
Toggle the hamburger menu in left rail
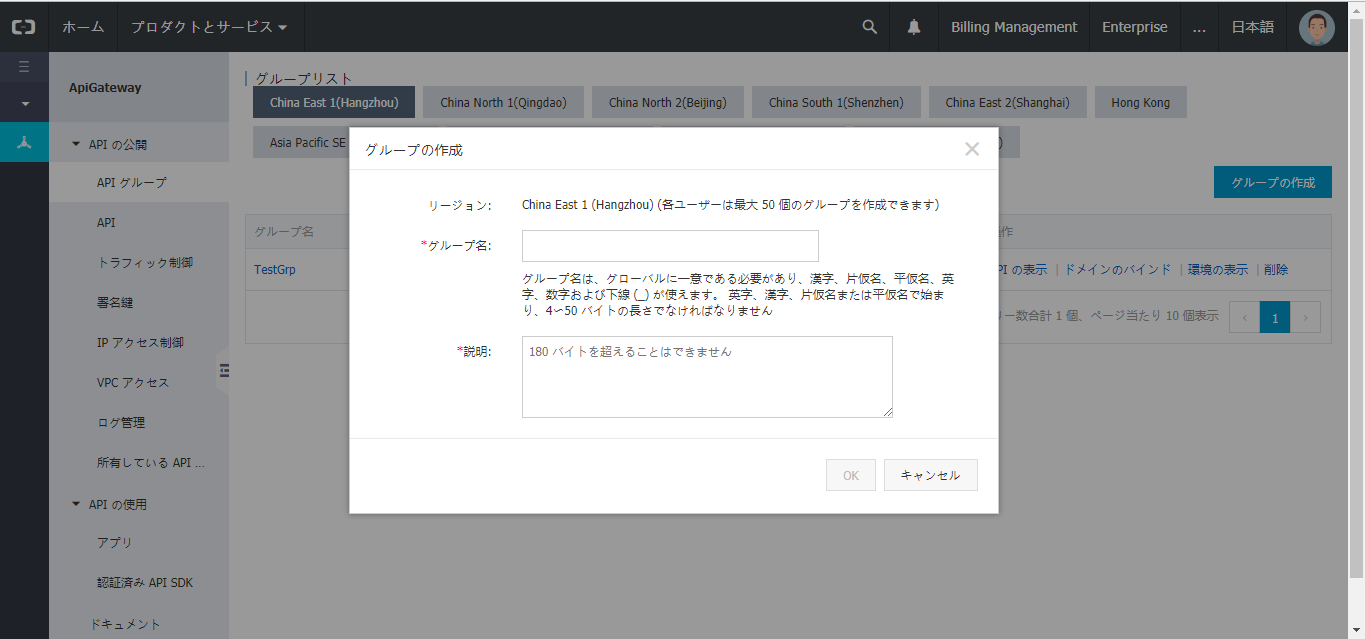[24, 67]
